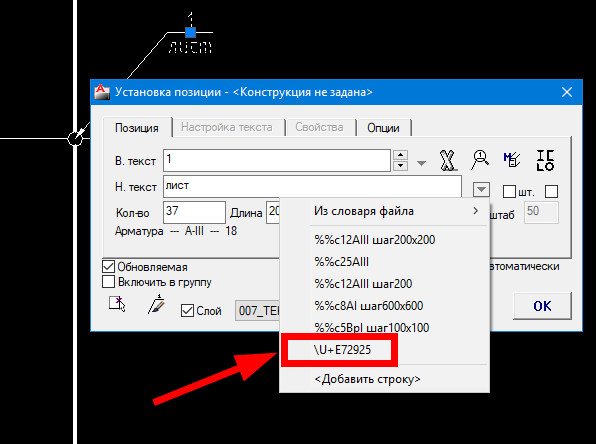596x444 pixels.
Task: Uncheck the Слой checkbox
Action: 187,311
